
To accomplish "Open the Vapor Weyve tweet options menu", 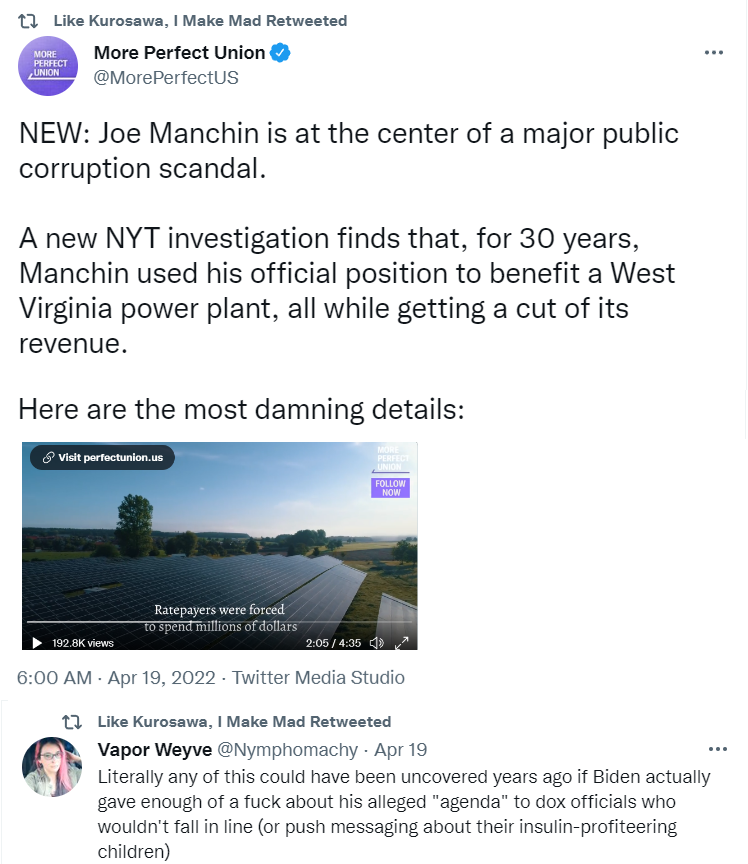I will tap(717, 749).
